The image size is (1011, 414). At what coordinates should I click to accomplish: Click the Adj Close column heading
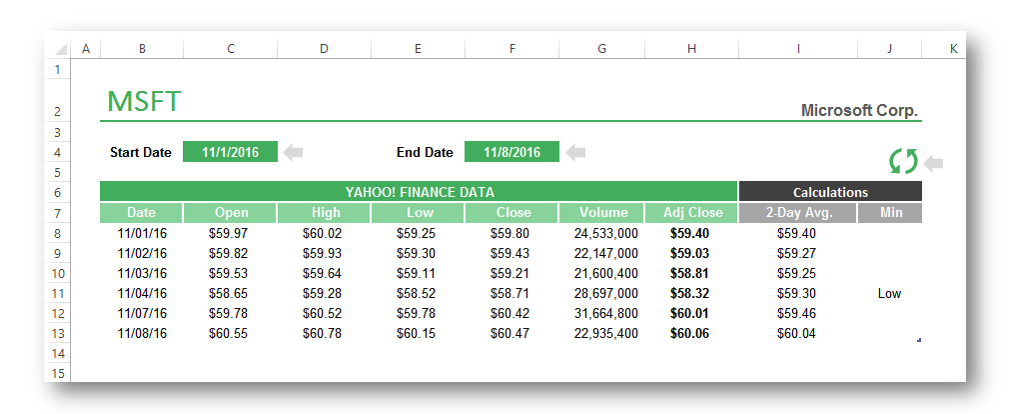(x=692, y=213)
